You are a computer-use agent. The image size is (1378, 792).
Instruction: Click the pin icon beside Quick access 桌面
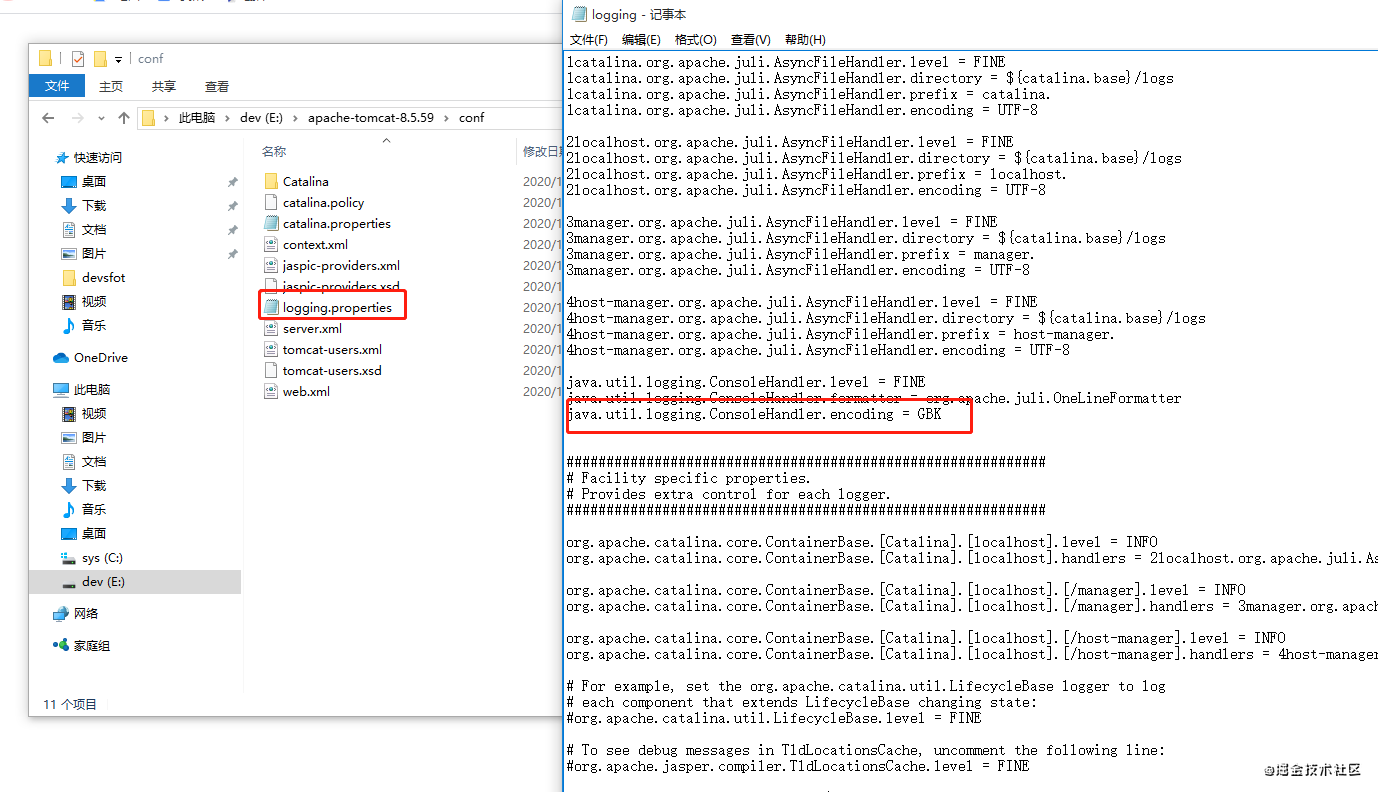click(x=232, y=182)
